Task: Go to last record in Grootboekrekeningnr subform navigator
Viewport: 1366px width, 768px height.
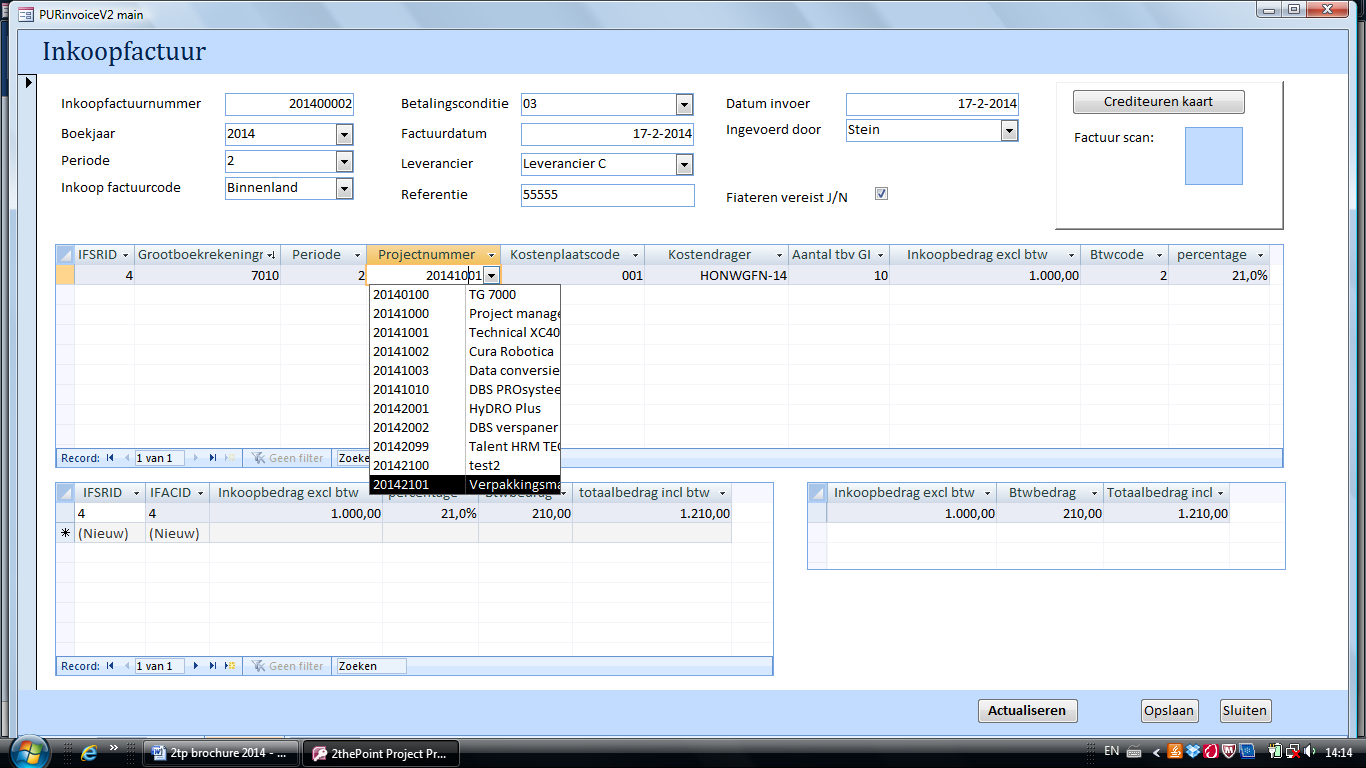Action: point(213,458)
